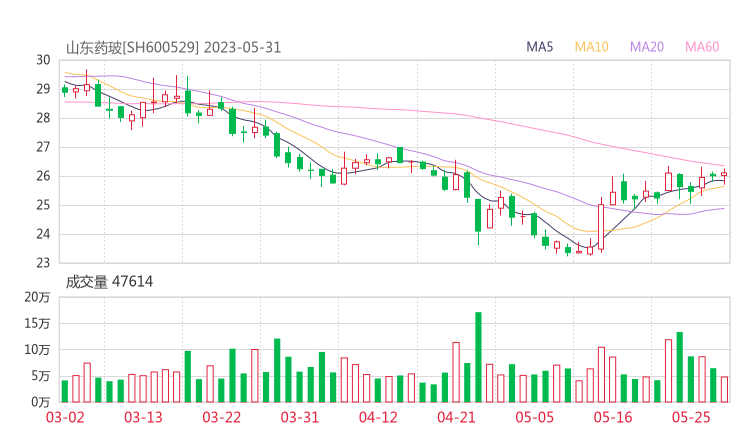Select the 05-05 date on x-axis
Screen dimensions: 740x440
[x=534, y=417]
